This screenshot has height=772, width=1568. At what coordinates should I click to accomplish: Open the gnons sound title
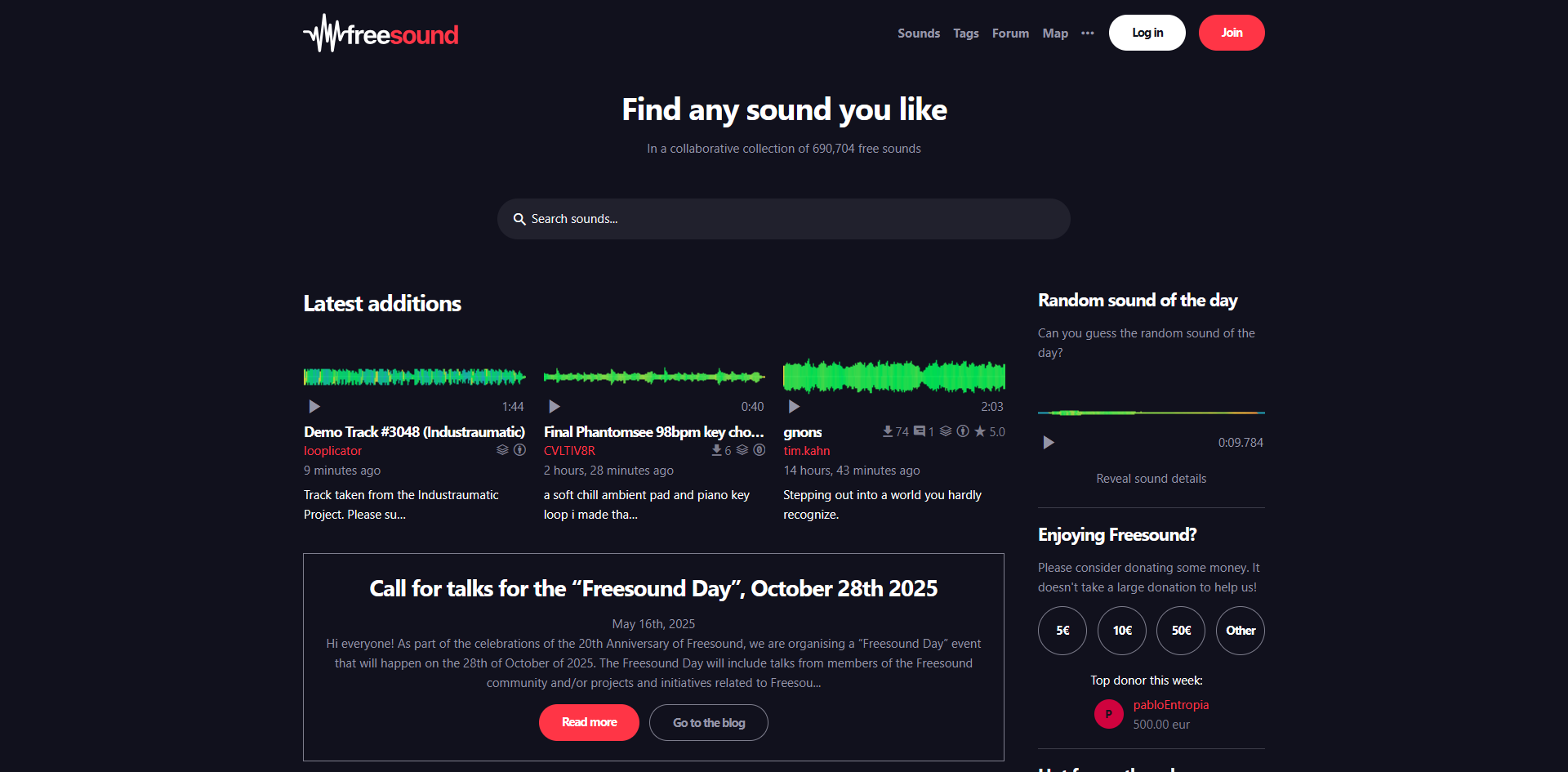[803, 432]
